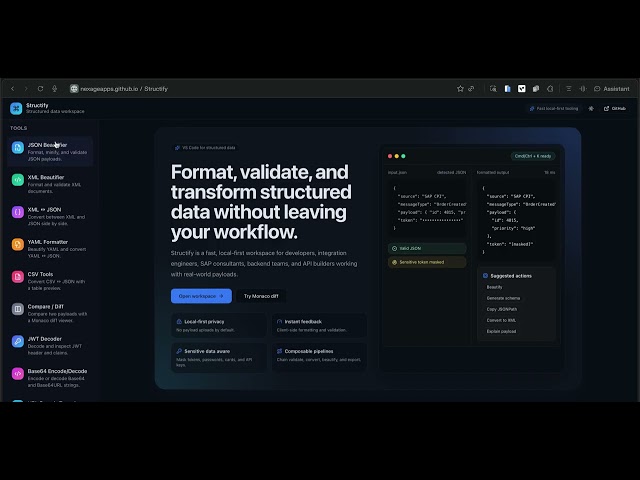
Task: Open the JWT Decoder tool icon
Action: click(18, 341)
